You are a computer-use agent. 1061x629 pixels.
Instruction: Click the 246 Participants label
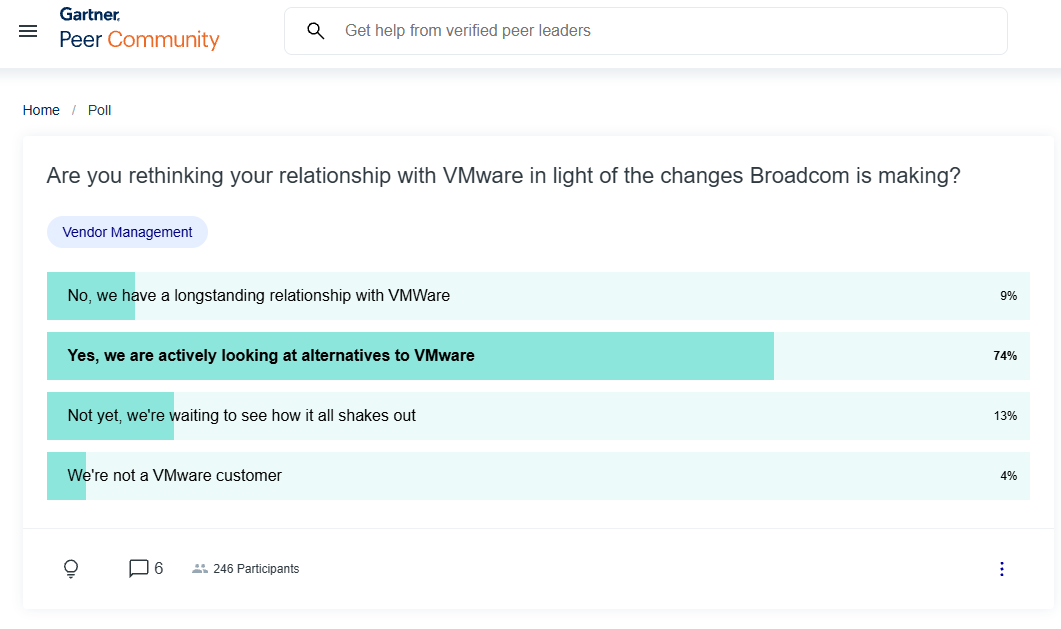click(x=256, y=569)
